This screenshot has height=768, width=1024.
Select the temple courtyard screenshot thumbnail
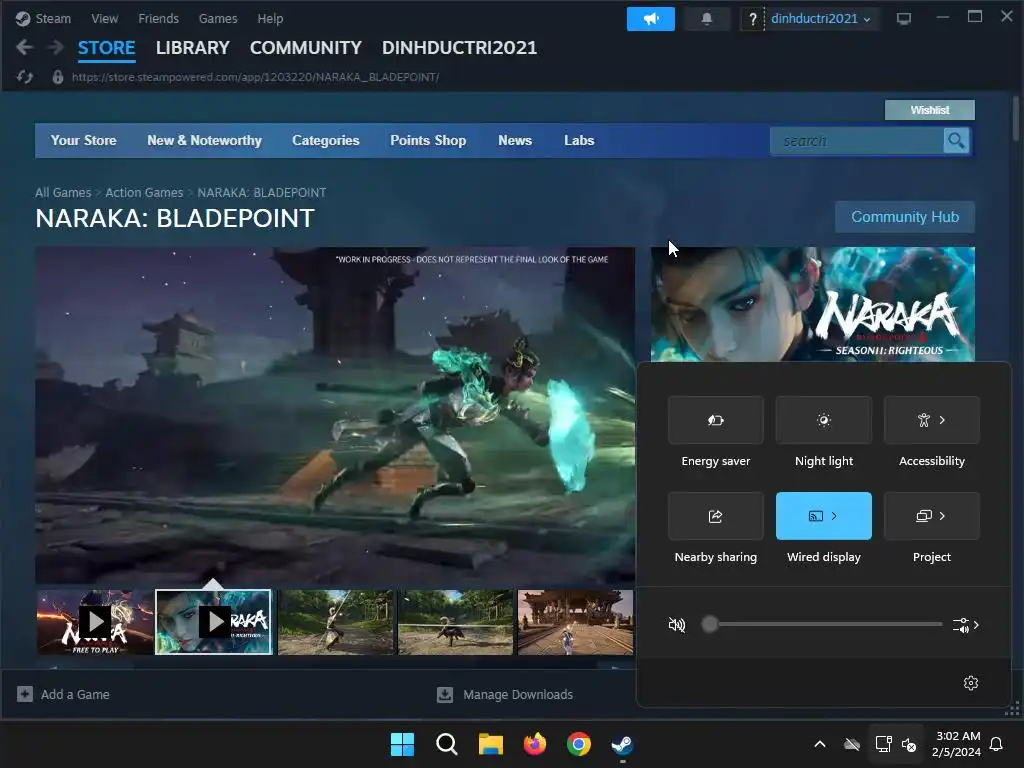tap(575, 622)
